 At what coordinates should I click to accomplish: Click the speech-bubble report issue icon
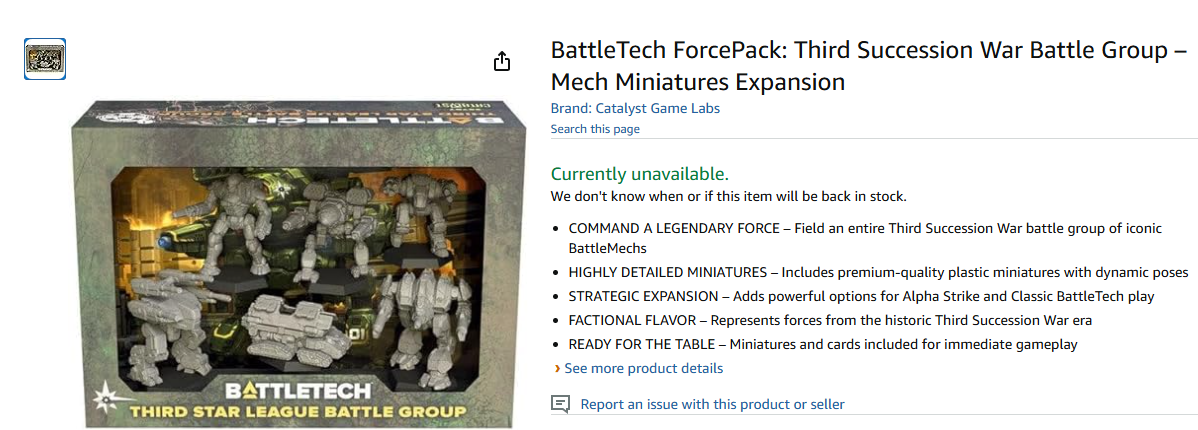pyautogui.click(x=561, y=404)
